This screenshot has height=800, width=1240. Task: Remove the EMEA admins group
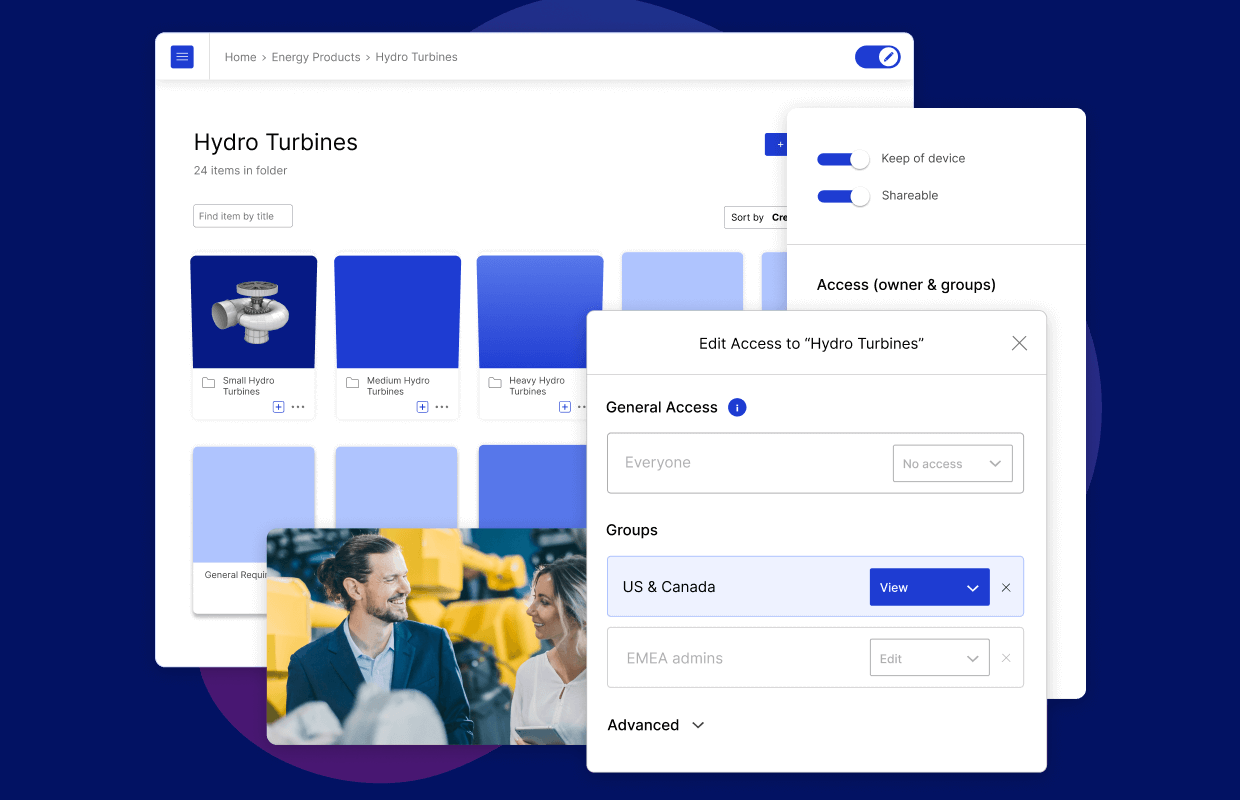pos(1006,658)
